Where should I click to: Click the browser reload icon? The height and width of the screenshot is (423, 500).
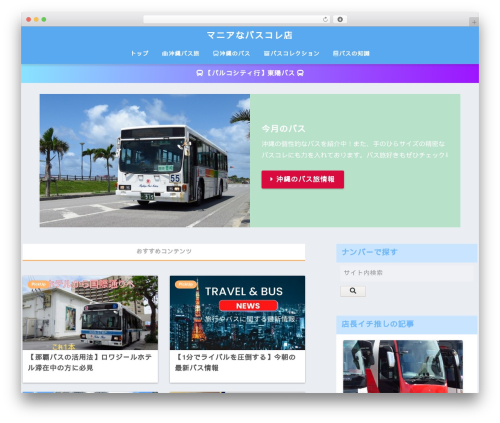click(x=325, y=20)
